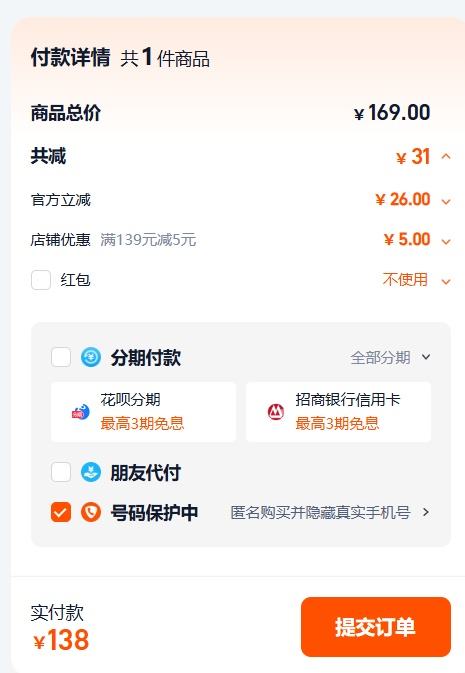Click the 满139元减5元 store discount text

click(x=148, y=240)
